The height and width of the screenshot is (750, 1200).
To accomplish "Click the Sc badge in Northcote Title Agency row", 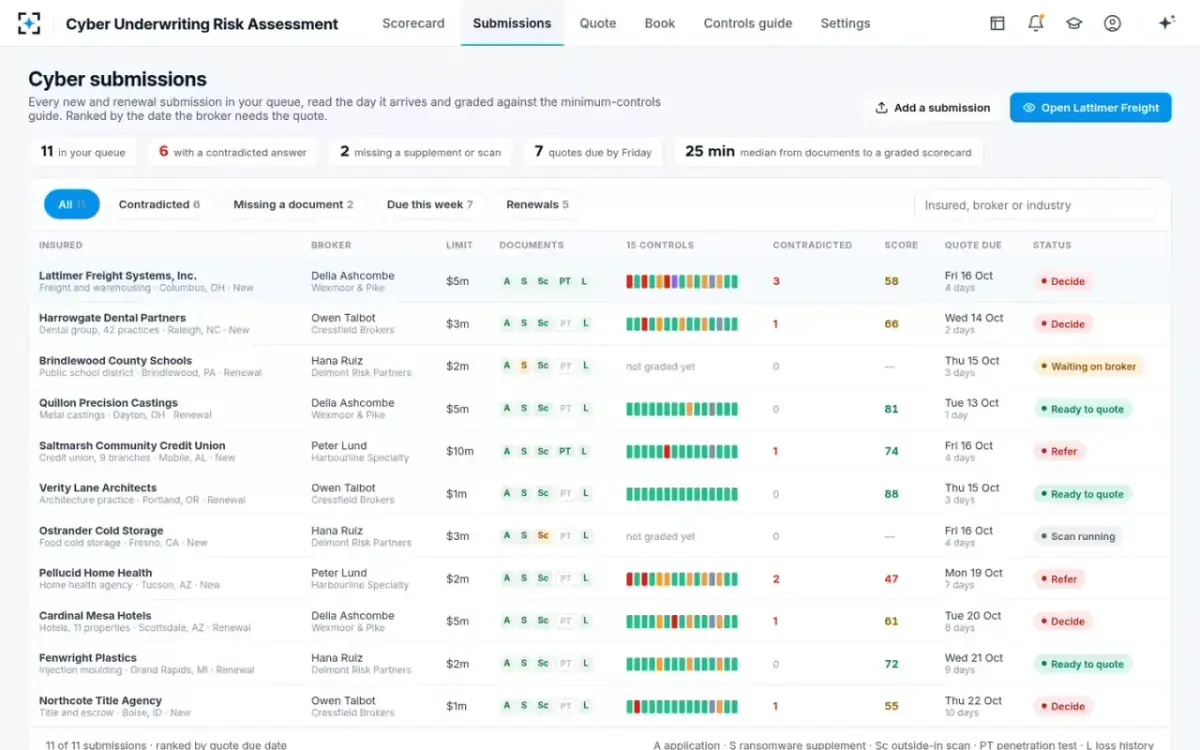I will [543, 707].
